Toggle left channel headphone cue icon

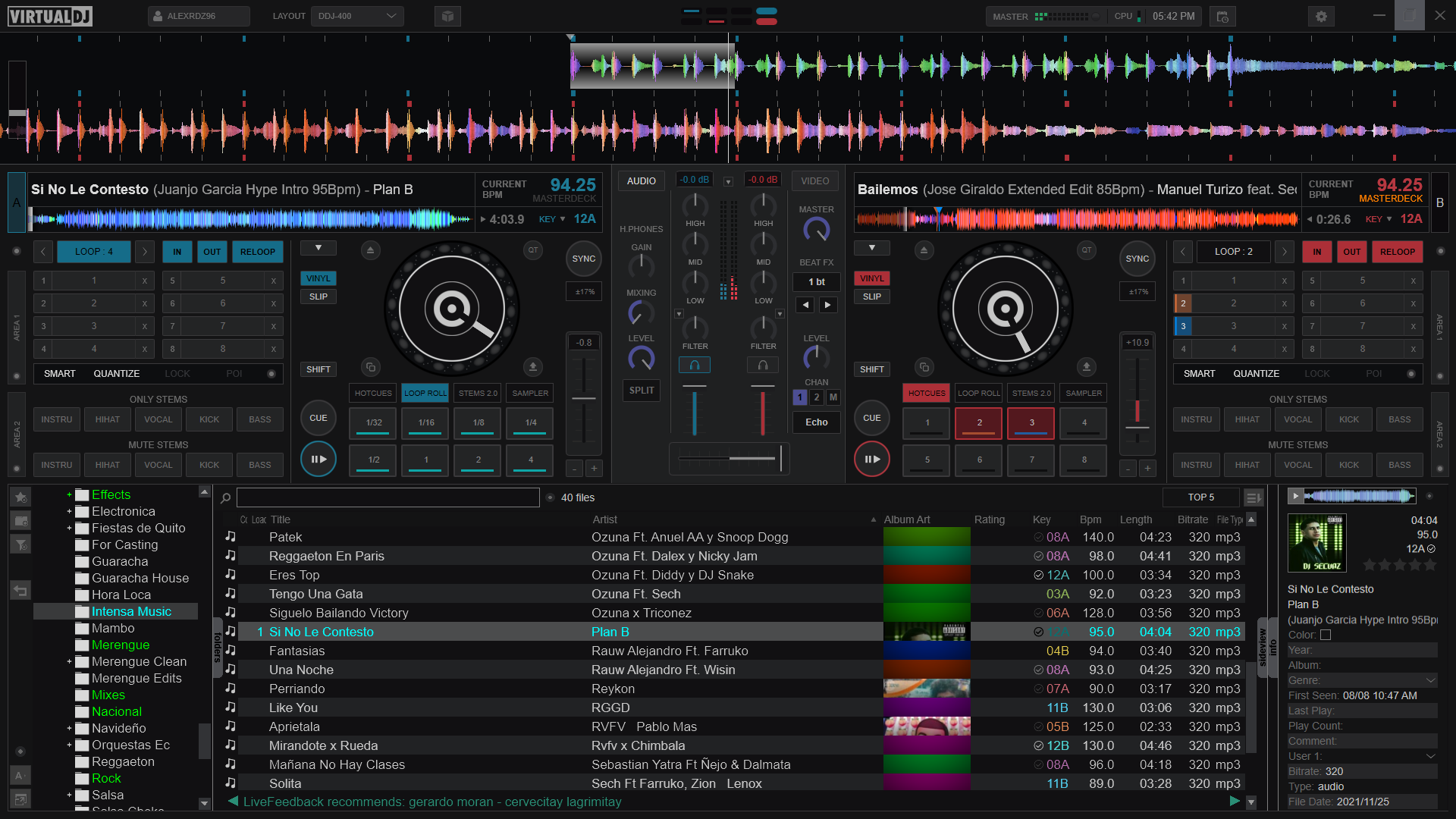[x=695, y=366]
